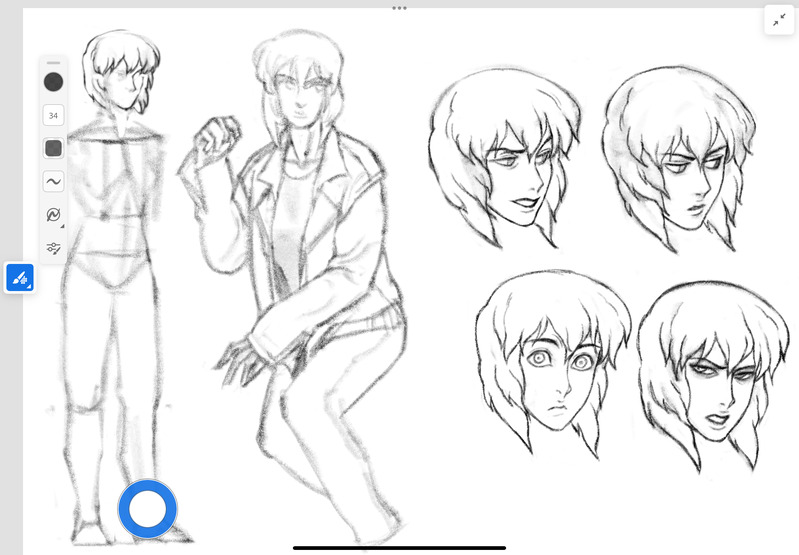Tap the blue touch shortcut circle
This screenshot has width=799, height=555.
tap(147, 509)
